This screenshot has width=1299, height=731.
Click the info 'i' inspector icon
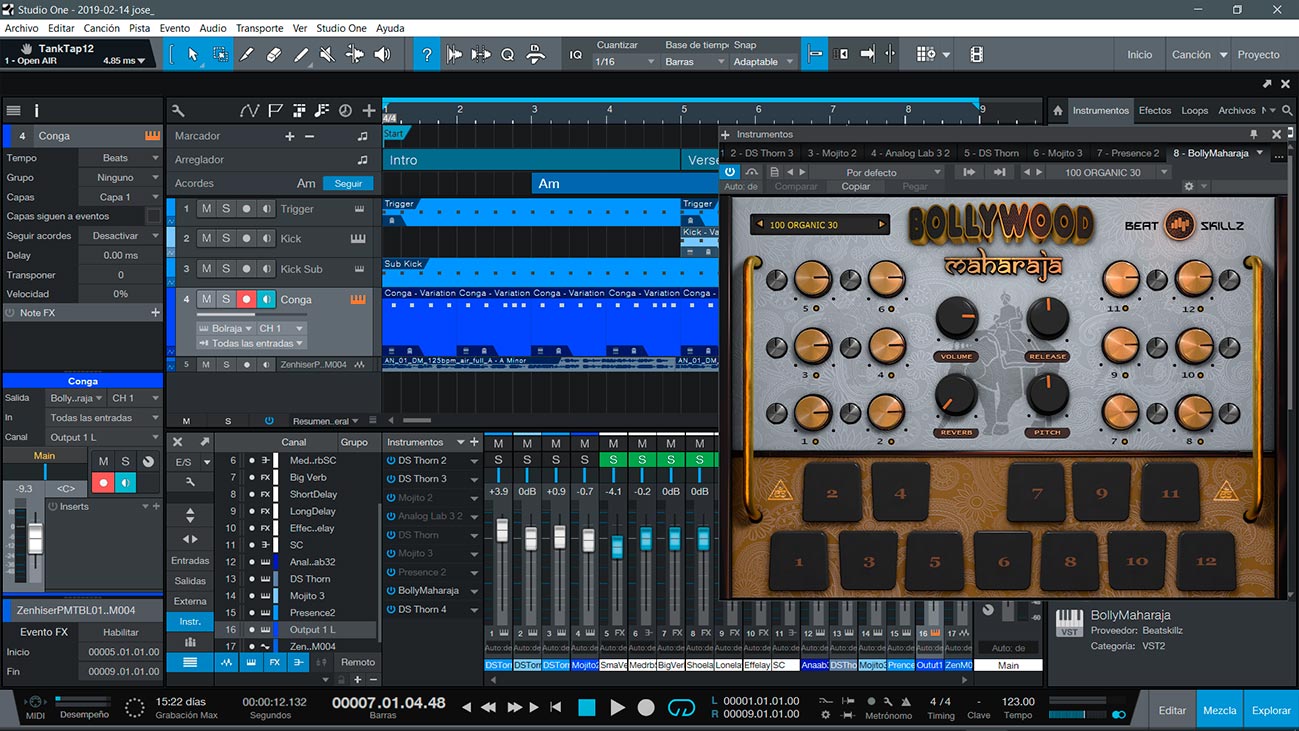pyautogui.click(x=37, y=111)
